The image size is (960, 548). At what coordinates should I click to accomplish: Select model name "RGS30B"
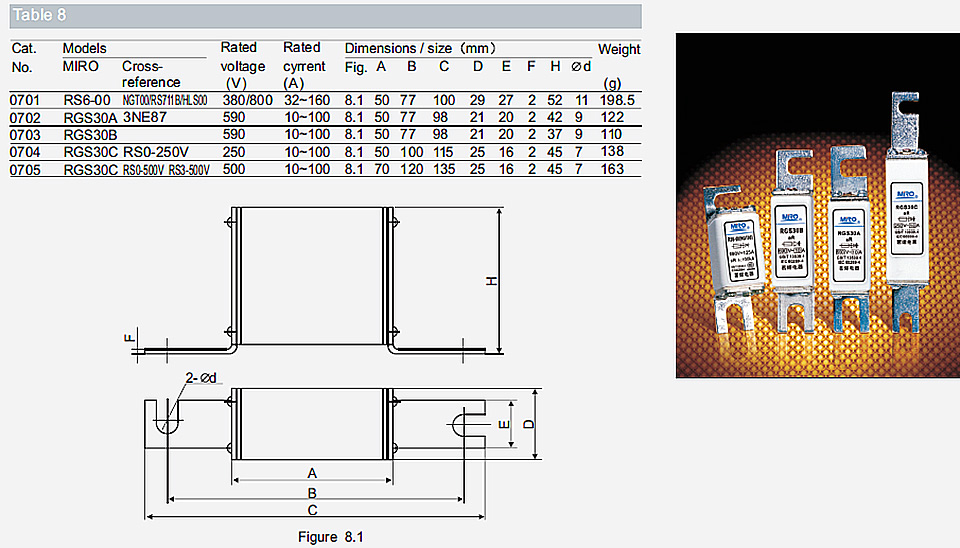coord(90,135)
